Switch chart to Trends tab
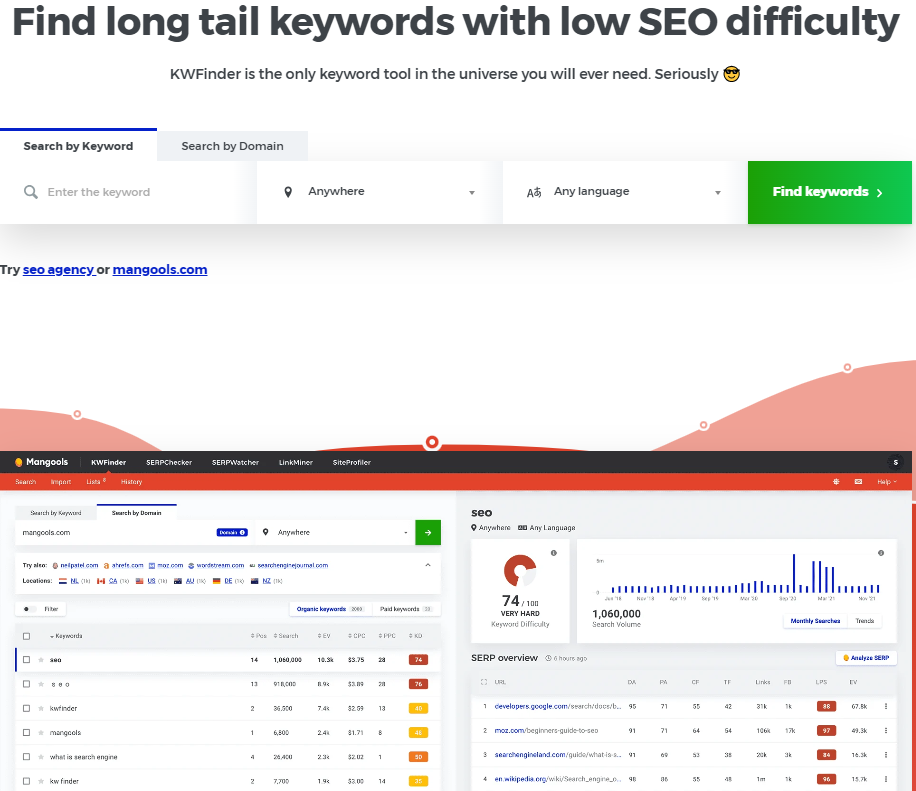 coord(865,621)
